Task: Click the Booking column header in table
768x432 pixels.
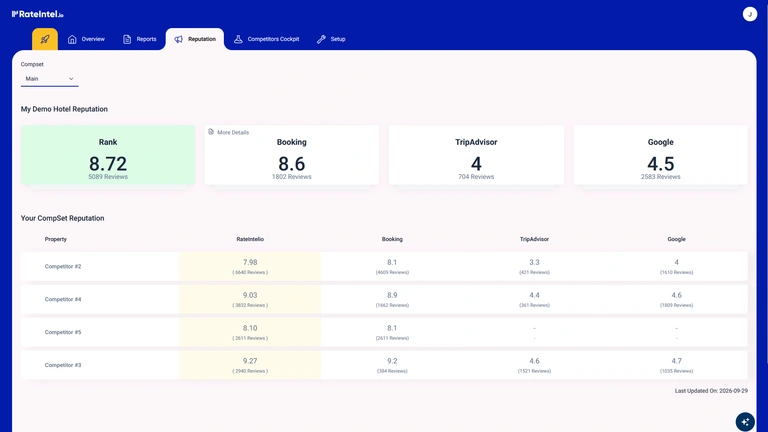Action: click(392, 239)
